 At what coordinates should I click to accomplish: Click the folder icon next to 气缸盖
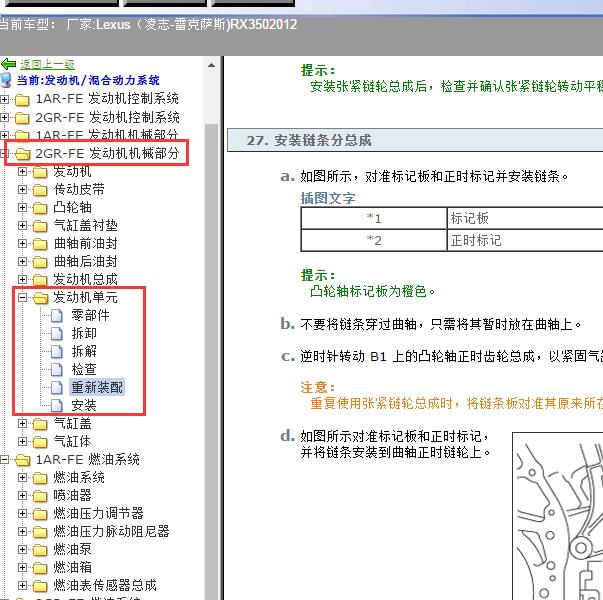(x=40, y=424)
